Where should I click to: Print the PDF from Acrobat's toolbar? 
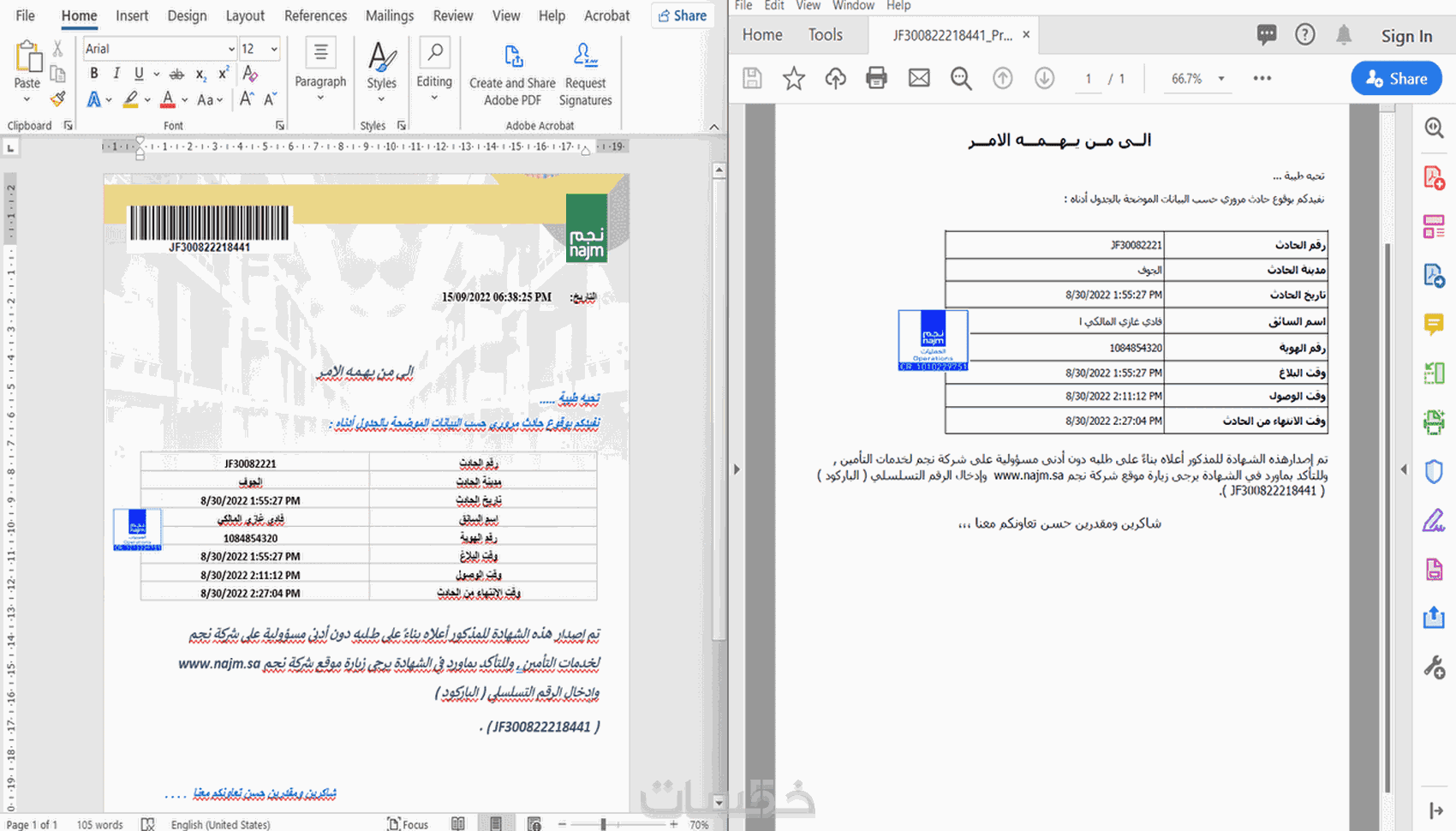(876, 79)
